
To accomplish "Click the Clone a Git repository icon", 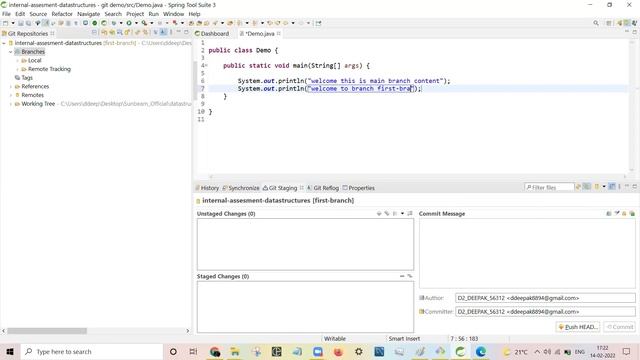I will click(112, 32).
